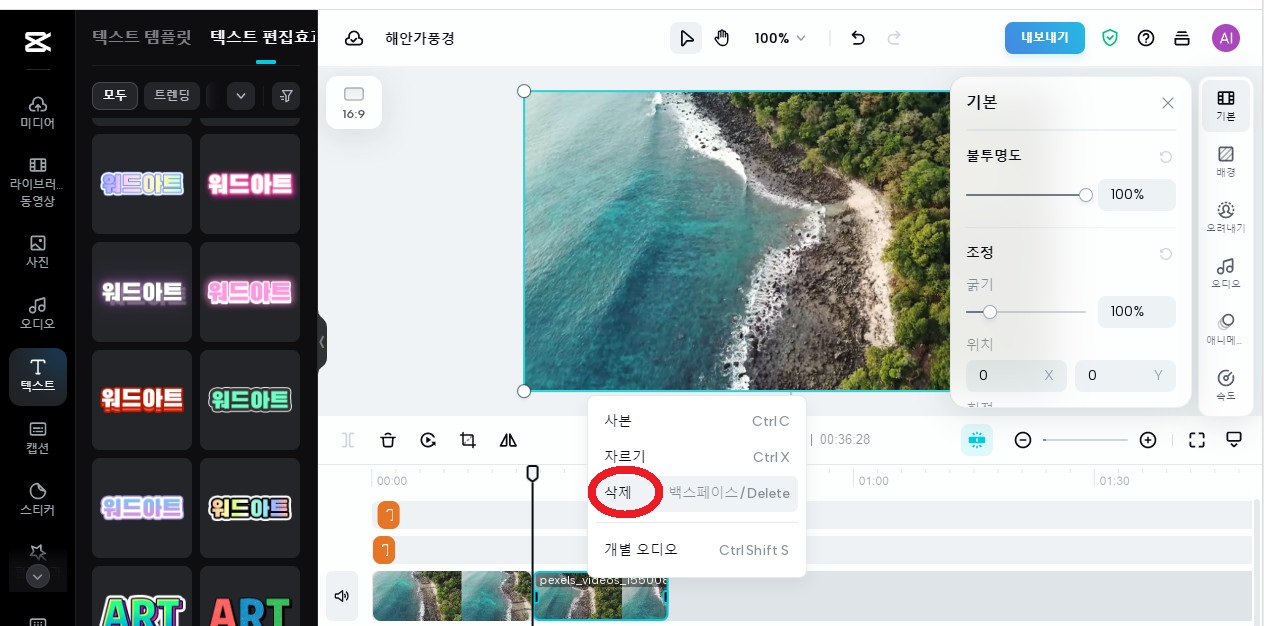Open the 배경 background tab
The image size is (1264, 626).
[1226, 162]
